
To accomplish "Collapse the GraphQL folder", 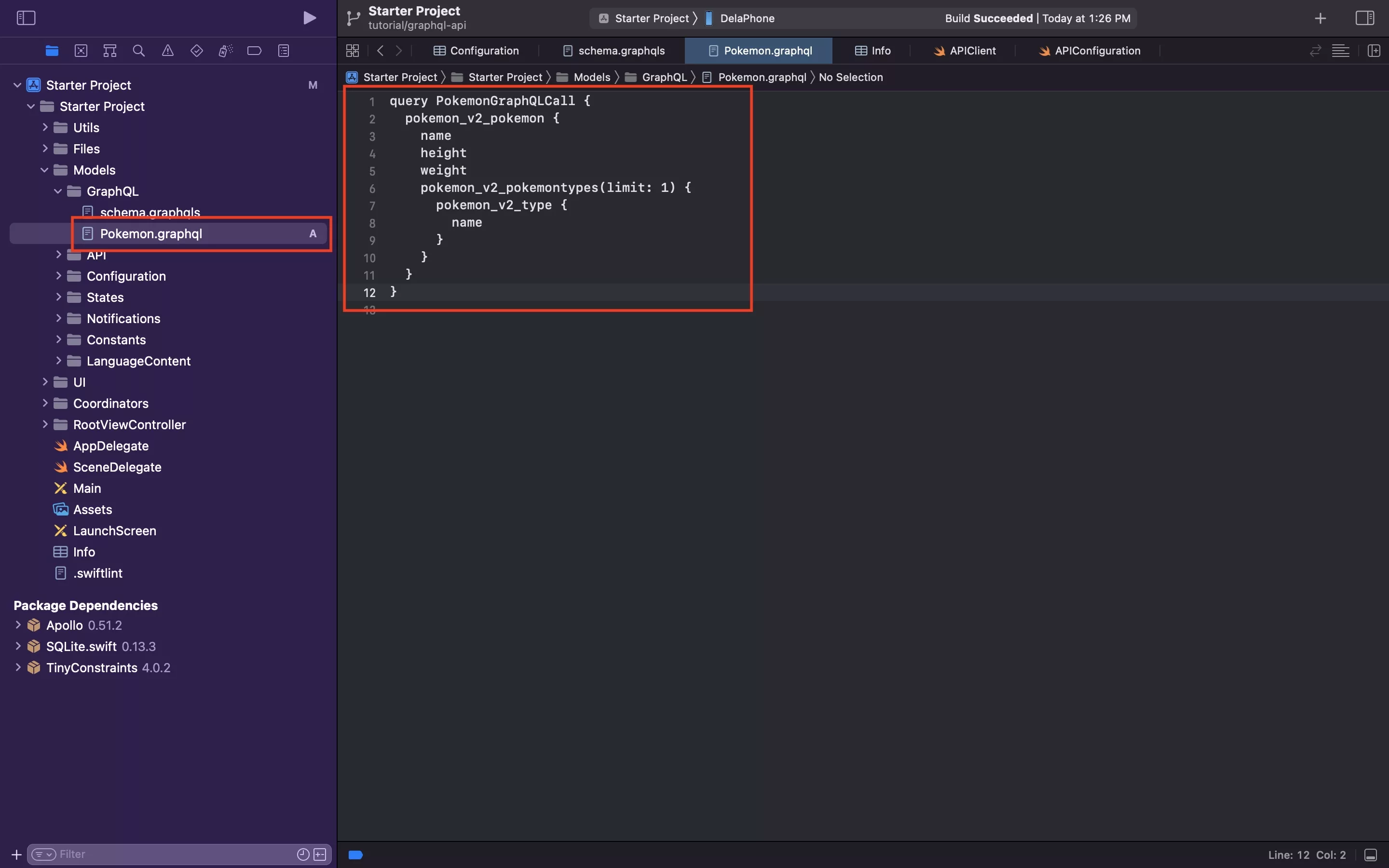I will 58,191.
